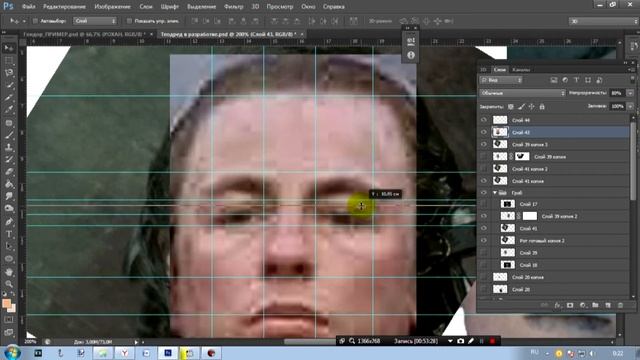The width and height of the screenshot is (640, 360).
Task: Toggle Quick Mask mode icon
Action: coord(9,320)
